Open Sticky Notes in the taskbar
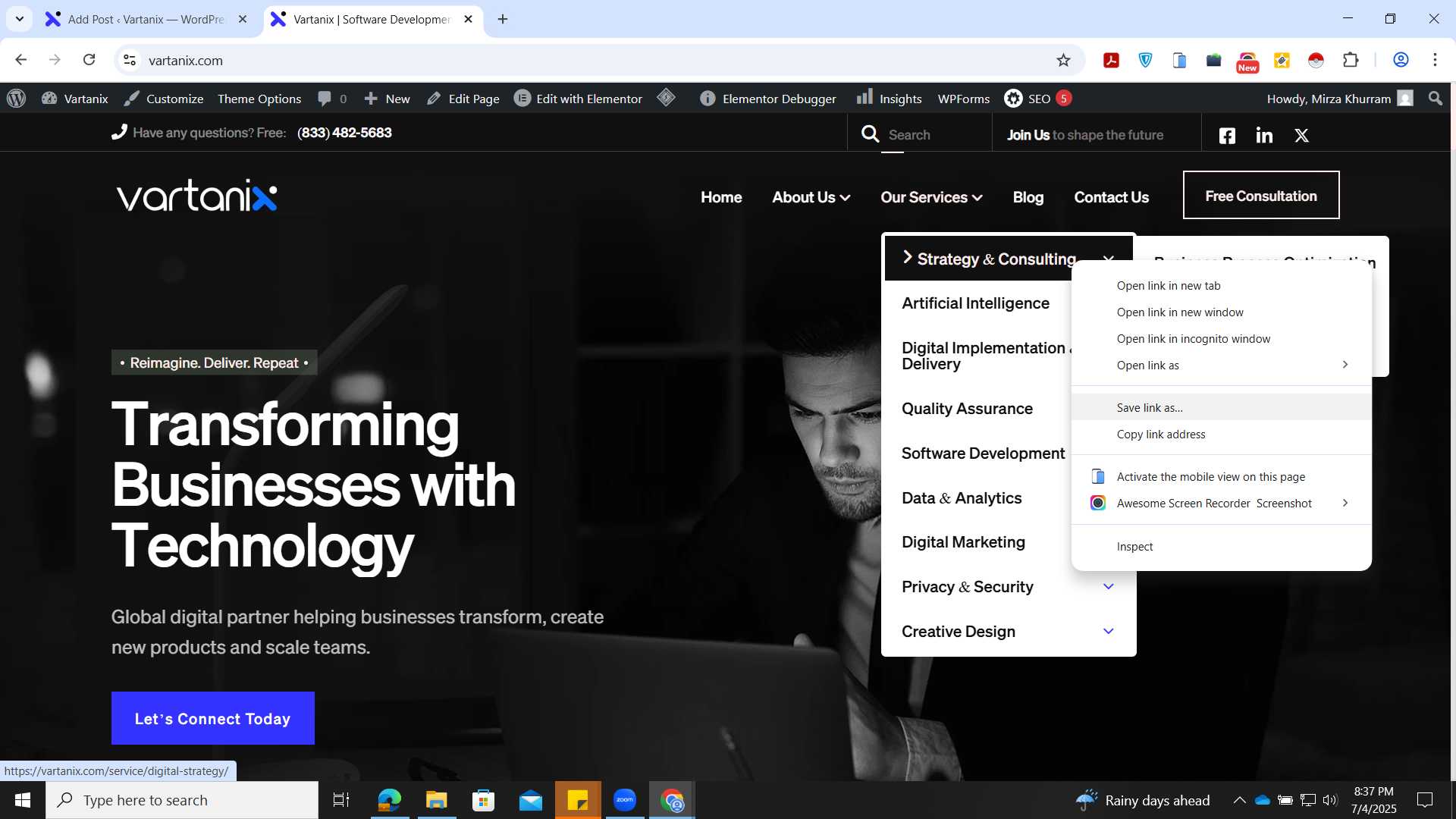The image size is (1456, 819). [x=578, y=800]
